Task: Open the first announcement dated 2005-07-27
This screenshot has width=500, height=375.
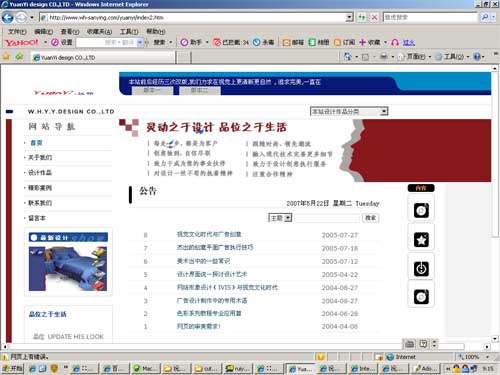Action: pyautogui.click(x=209, y=235)
